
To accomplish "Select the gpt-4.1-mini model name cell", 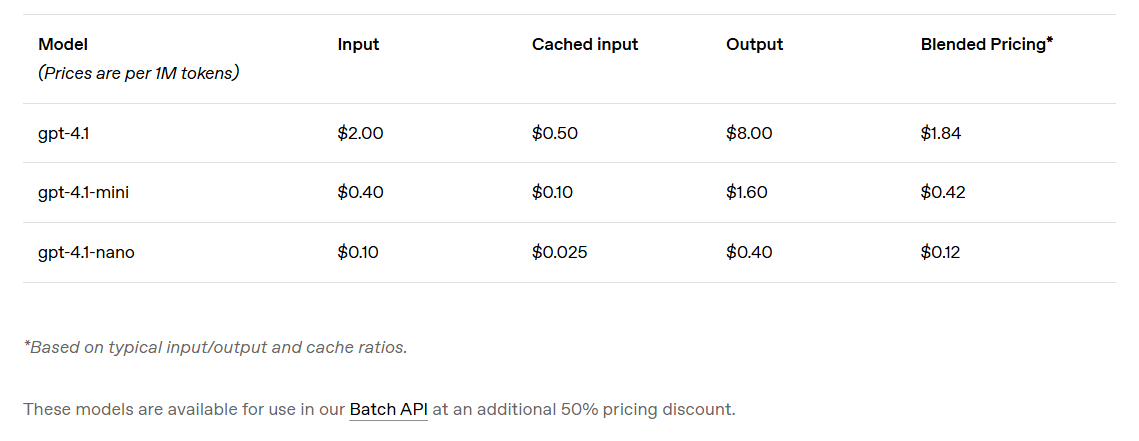I will coord(83,192).
